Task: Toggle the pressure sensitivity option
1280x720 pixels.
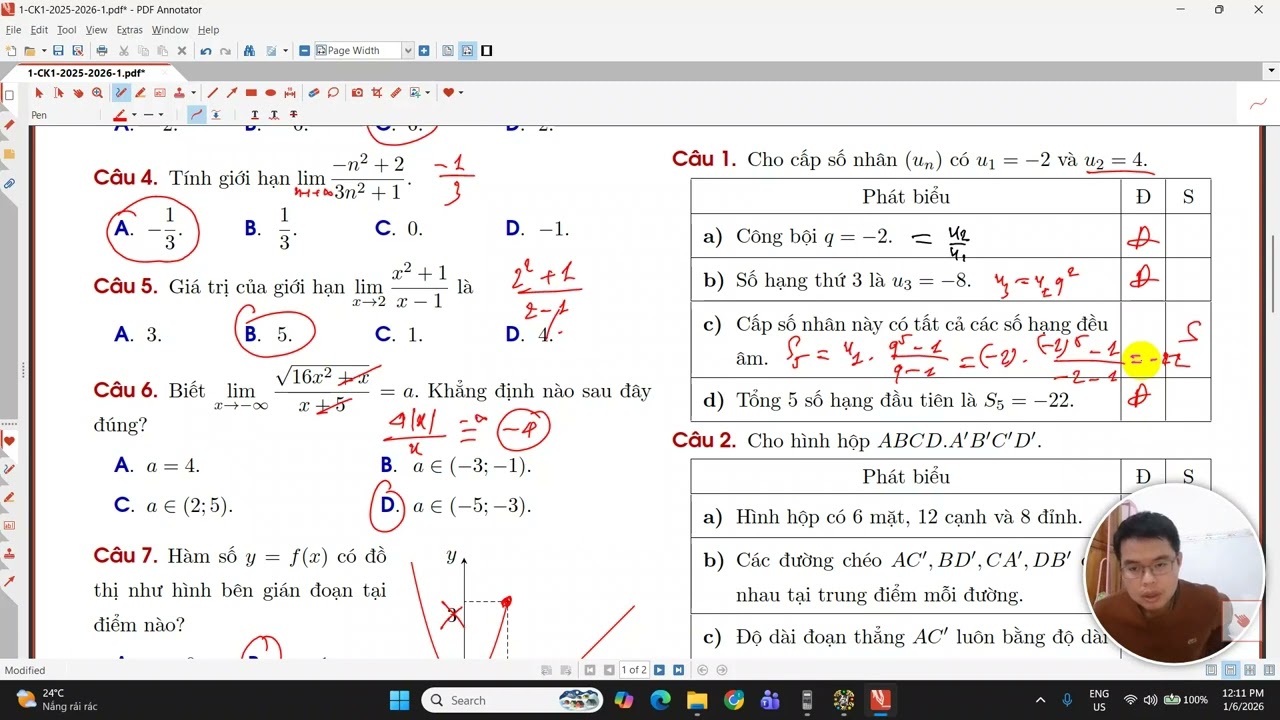Action: [216, 114]
